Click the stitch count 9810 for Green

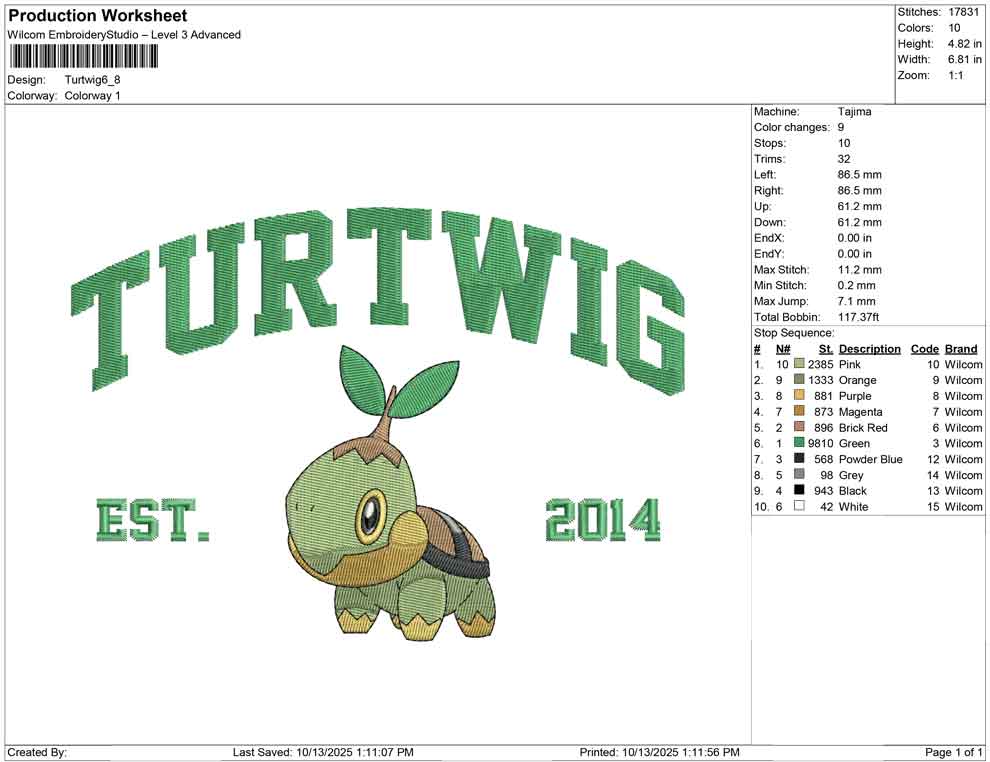820,443
